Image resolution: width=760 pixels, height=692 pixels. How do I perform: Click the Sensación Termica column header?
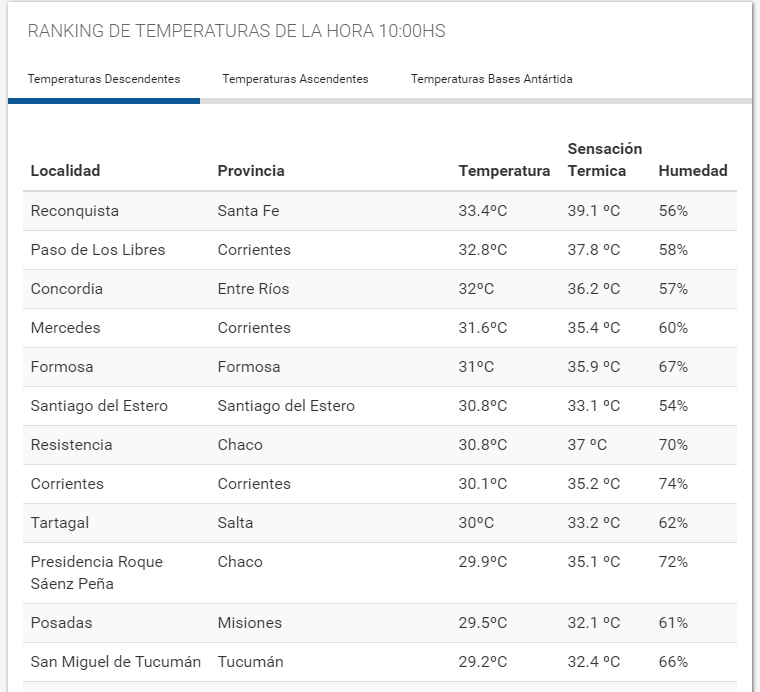pos(604,160)
